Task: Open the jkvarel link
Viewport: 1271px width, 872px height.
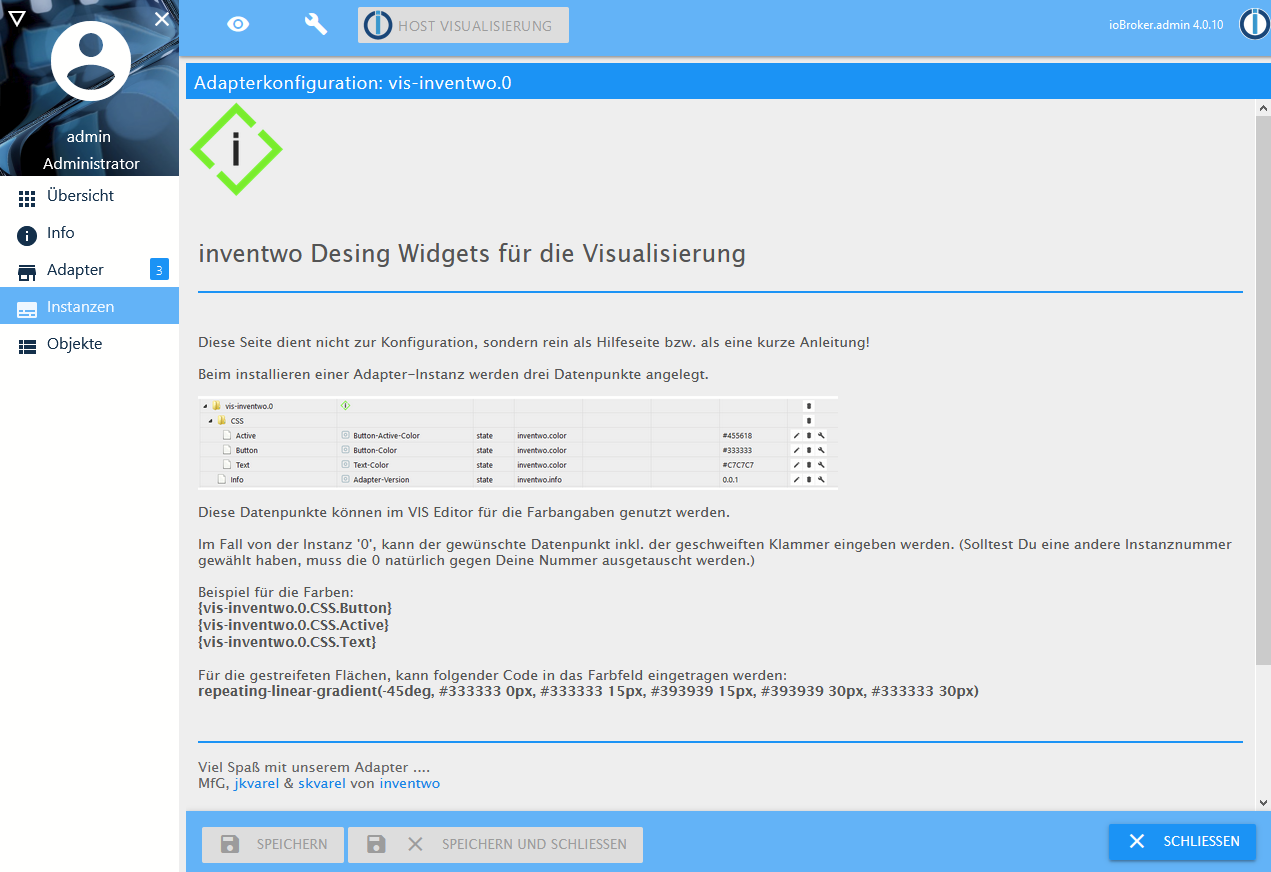Action: pos(256,784)
